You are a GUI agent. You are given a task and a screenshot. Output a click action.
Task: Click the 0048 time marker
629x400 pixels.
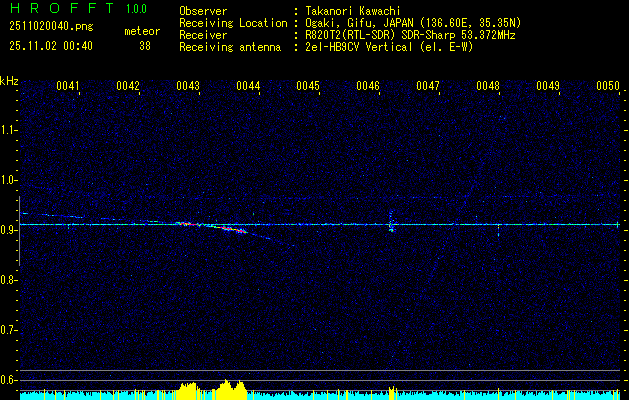488,87
